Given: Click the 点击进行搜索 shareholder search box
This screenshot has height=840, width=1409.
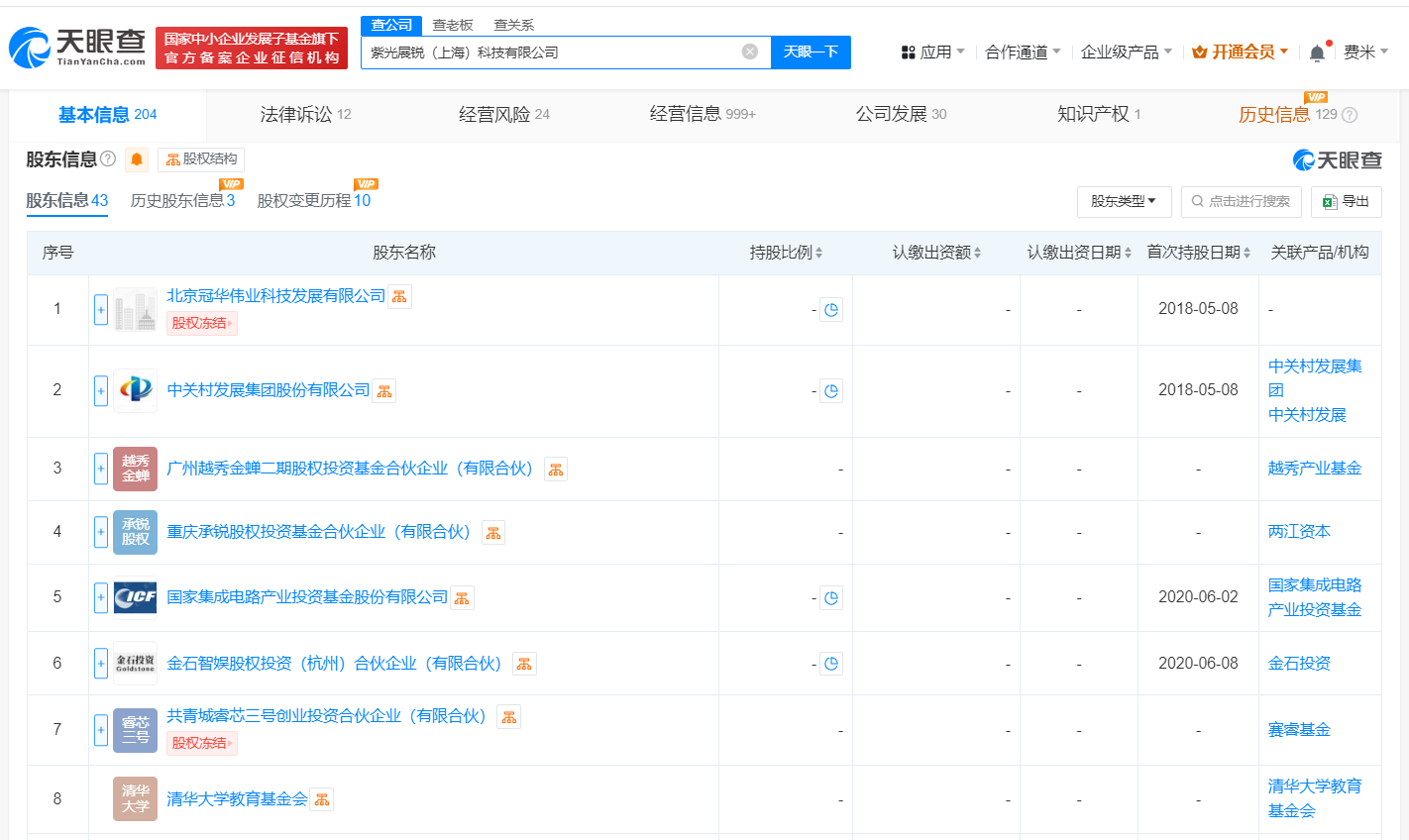Looking at the screenshot, I should pos(1242,201).
